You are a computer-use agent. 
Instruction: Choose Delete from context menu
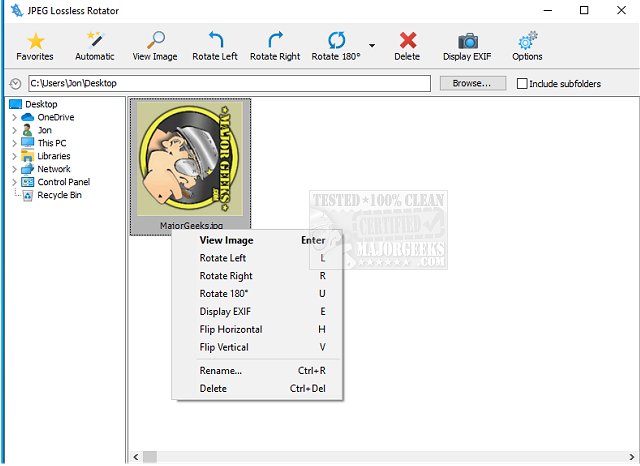click(257, 389)
